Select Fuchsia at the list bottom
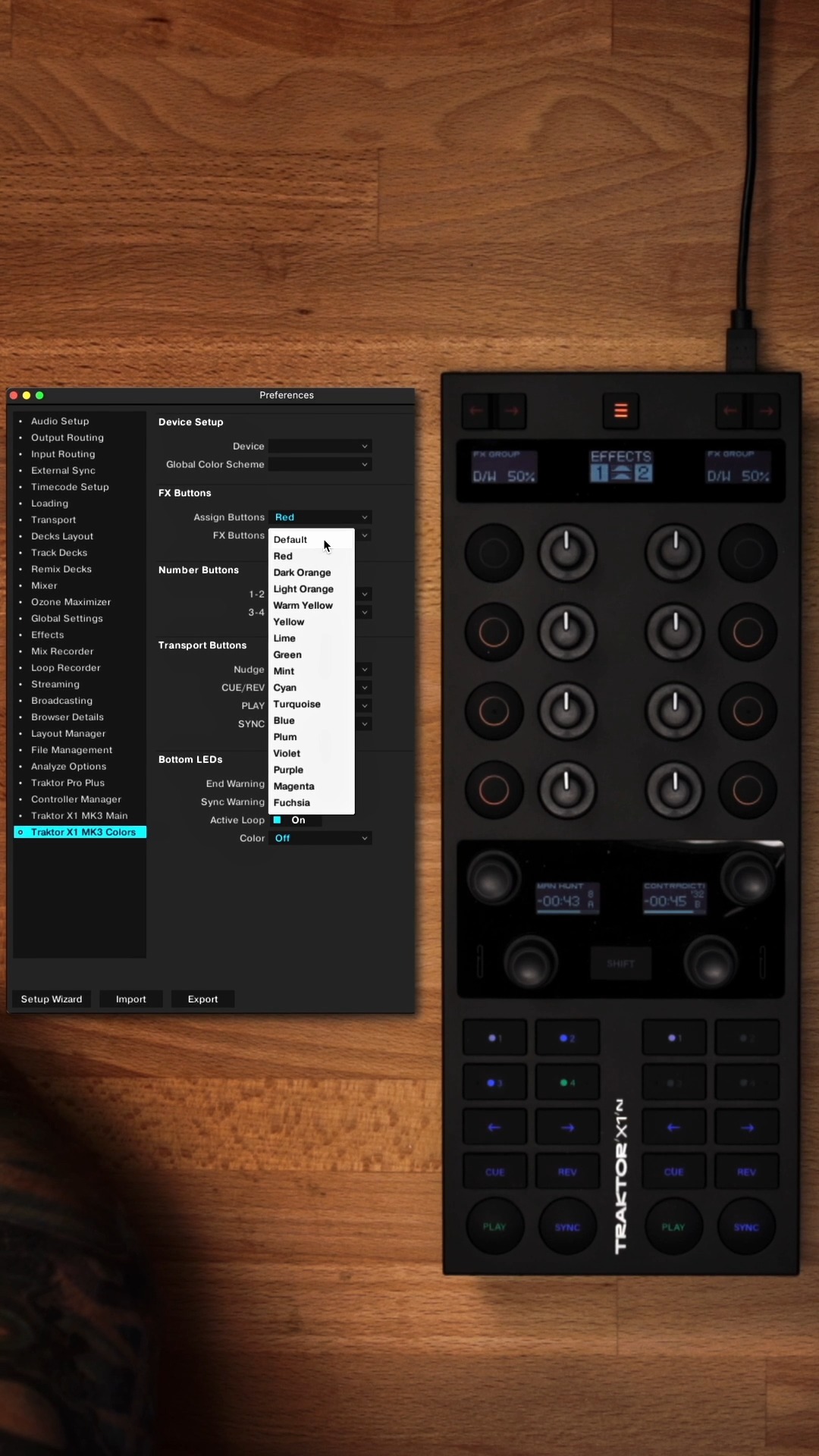The height and width of the screenshot is (1456, 819). click(312, 802)
